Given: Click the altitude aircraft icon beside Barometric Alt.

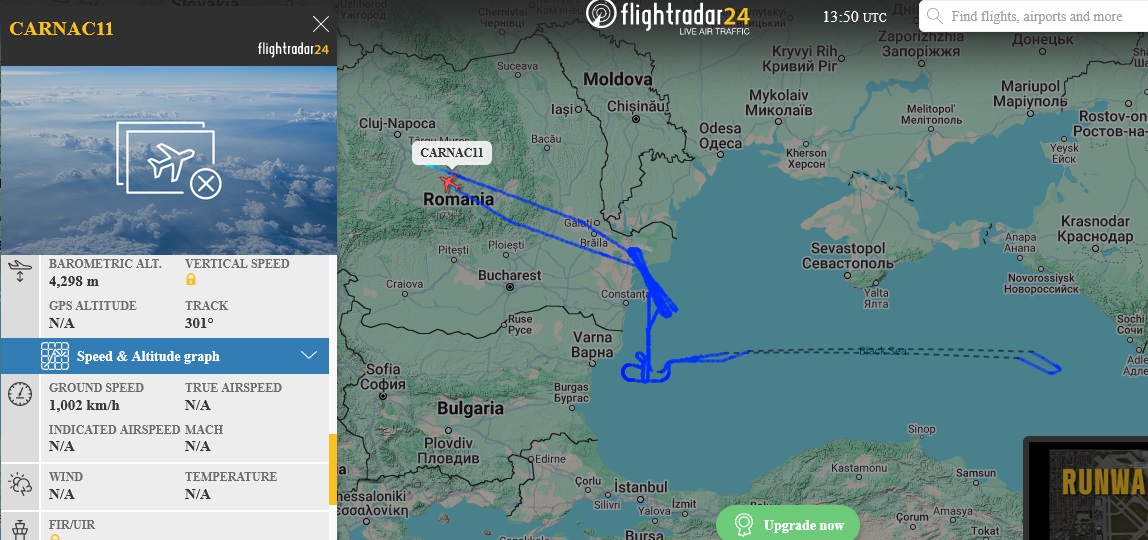Looking at the screenshot, I should tap(20, 271).
